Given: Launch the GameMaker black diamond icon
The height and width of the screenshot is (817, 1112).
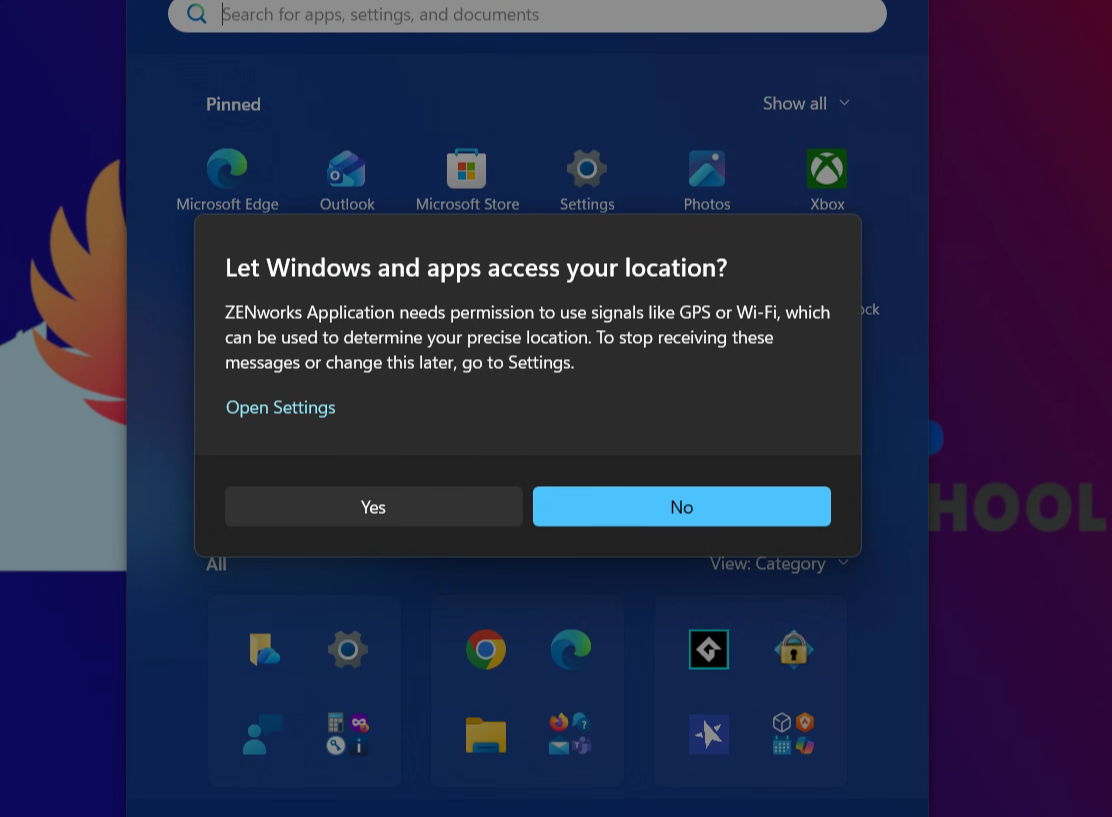Looking at the screenshot, I should (x=708, y=649).
